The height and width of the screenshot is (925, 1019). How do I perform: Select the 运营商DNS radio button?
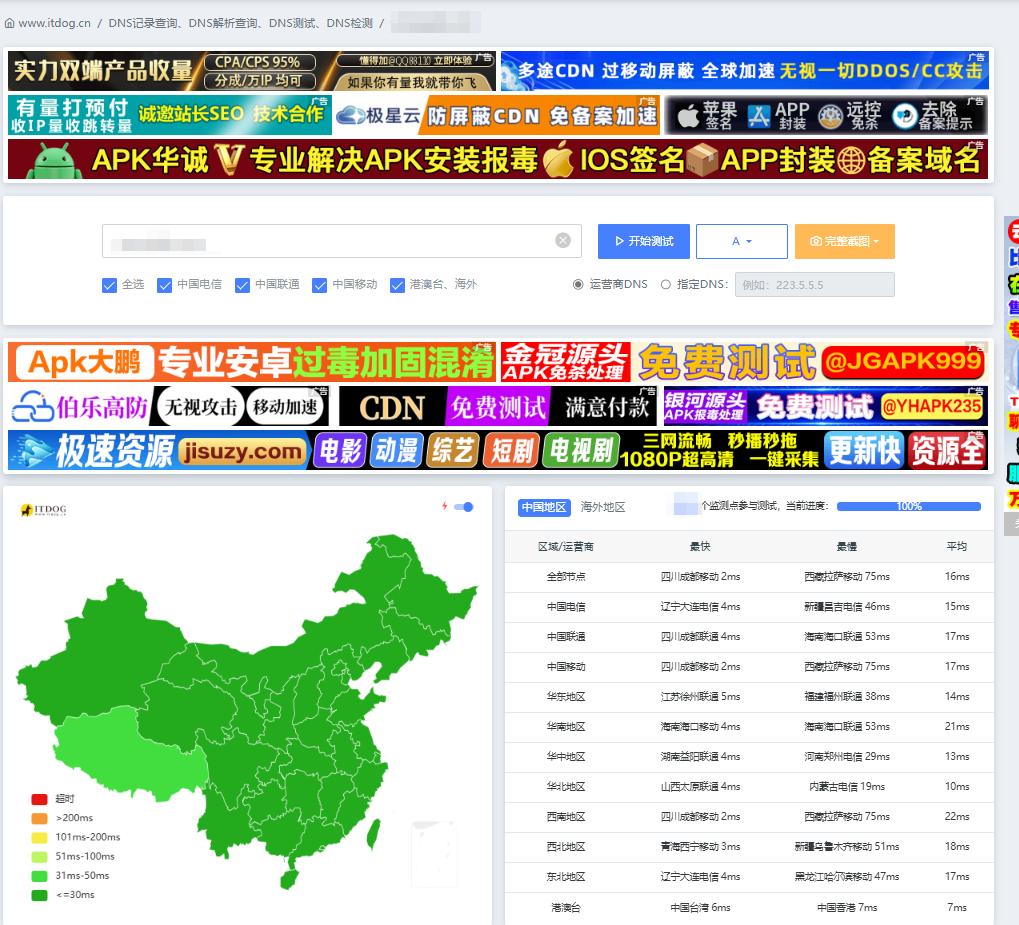578,285
